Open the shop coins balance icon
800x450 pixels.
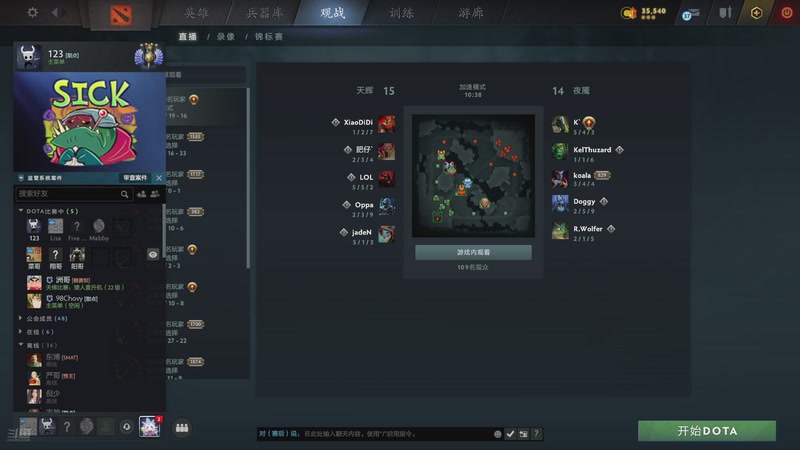point(629,13)
